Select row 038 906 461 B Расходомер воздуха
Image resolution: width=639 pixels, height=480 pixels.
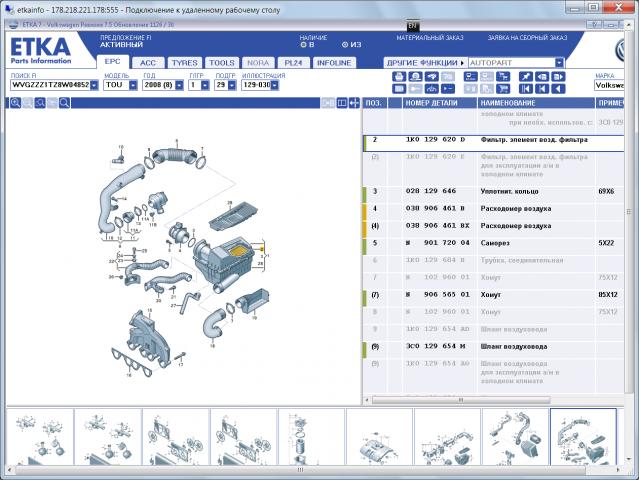[x=493, y=212]
